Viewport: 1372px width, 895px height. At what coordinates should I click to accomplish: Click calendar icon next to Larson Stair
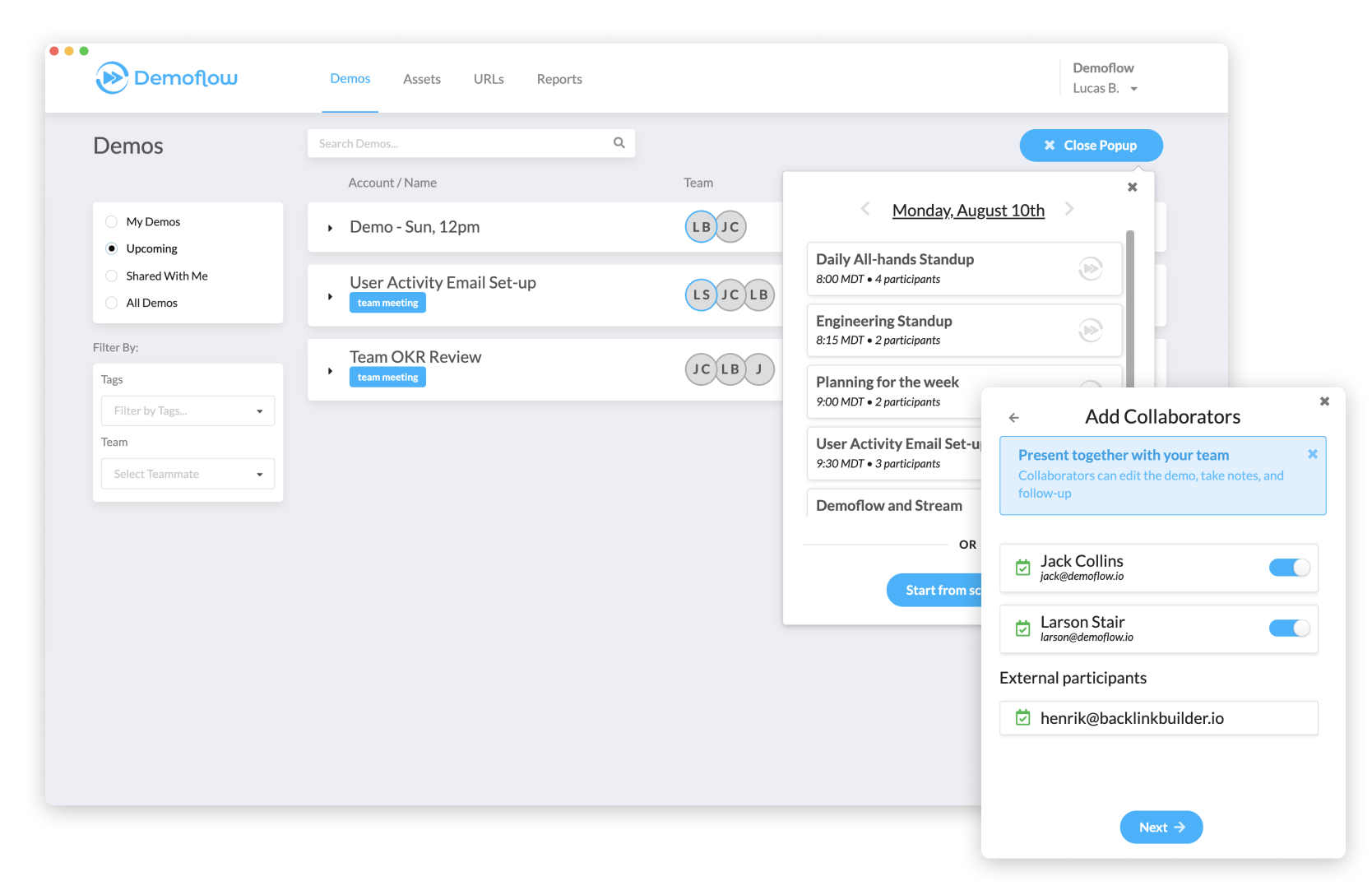click(x=1023, y=628)
